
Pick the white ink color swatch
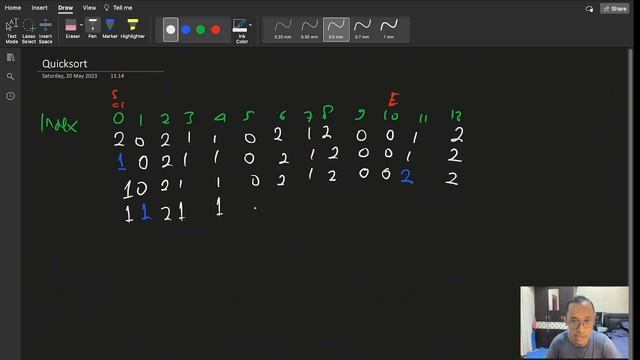[171, 29]
